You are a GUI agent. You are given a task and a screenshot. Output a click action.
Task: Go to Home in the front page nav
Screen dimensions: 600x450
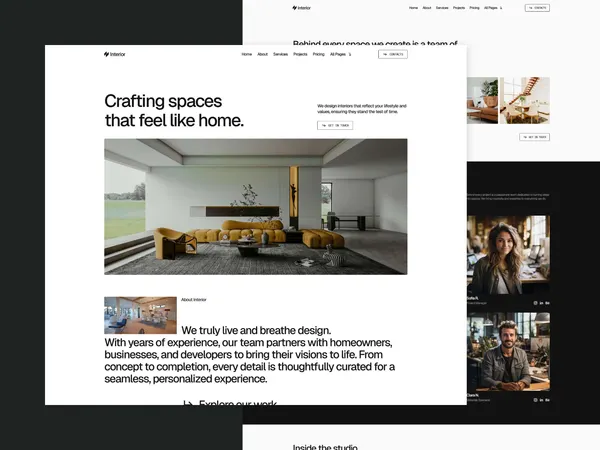pyautogui.click(x=247, y=54)
